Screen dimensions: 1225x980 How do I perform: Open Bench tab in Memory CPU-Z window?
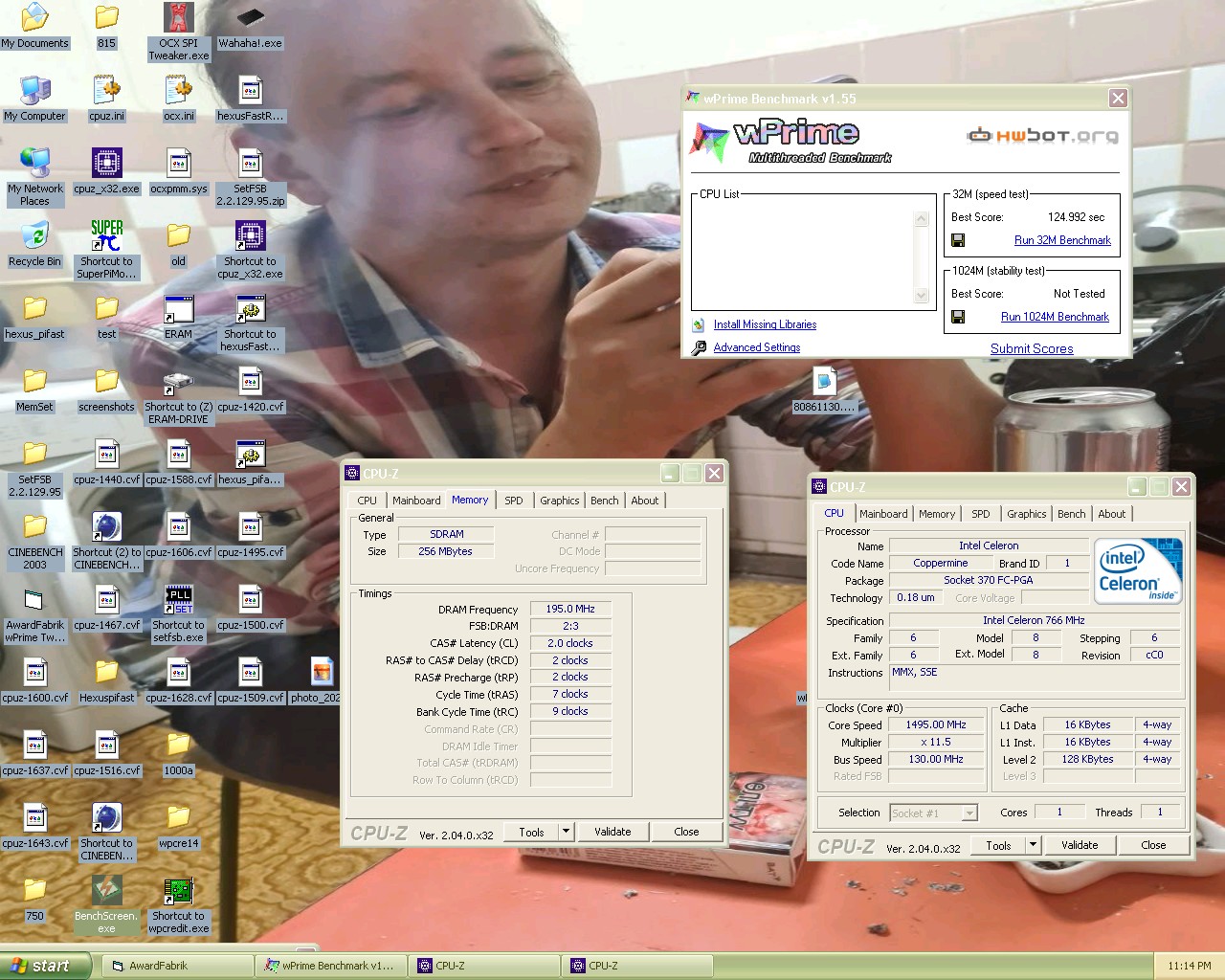tap(605, 501)
